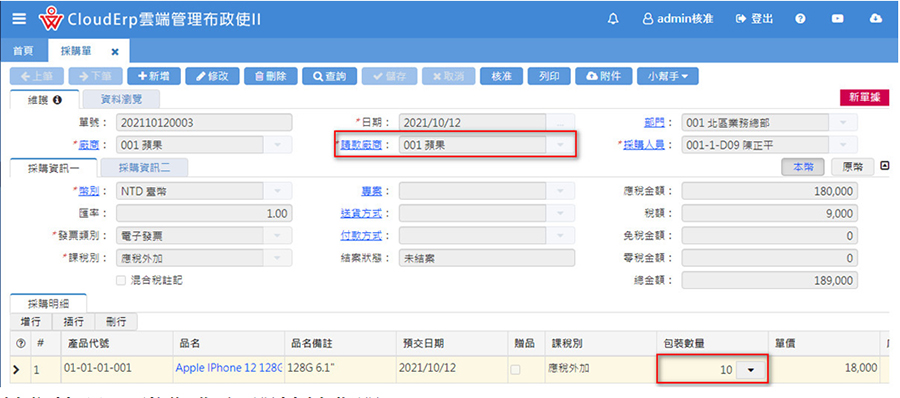Expand the 採購人員 dropdown arrow
The image size is (900, 398).
pyautogui.click(x=843, y=145)
